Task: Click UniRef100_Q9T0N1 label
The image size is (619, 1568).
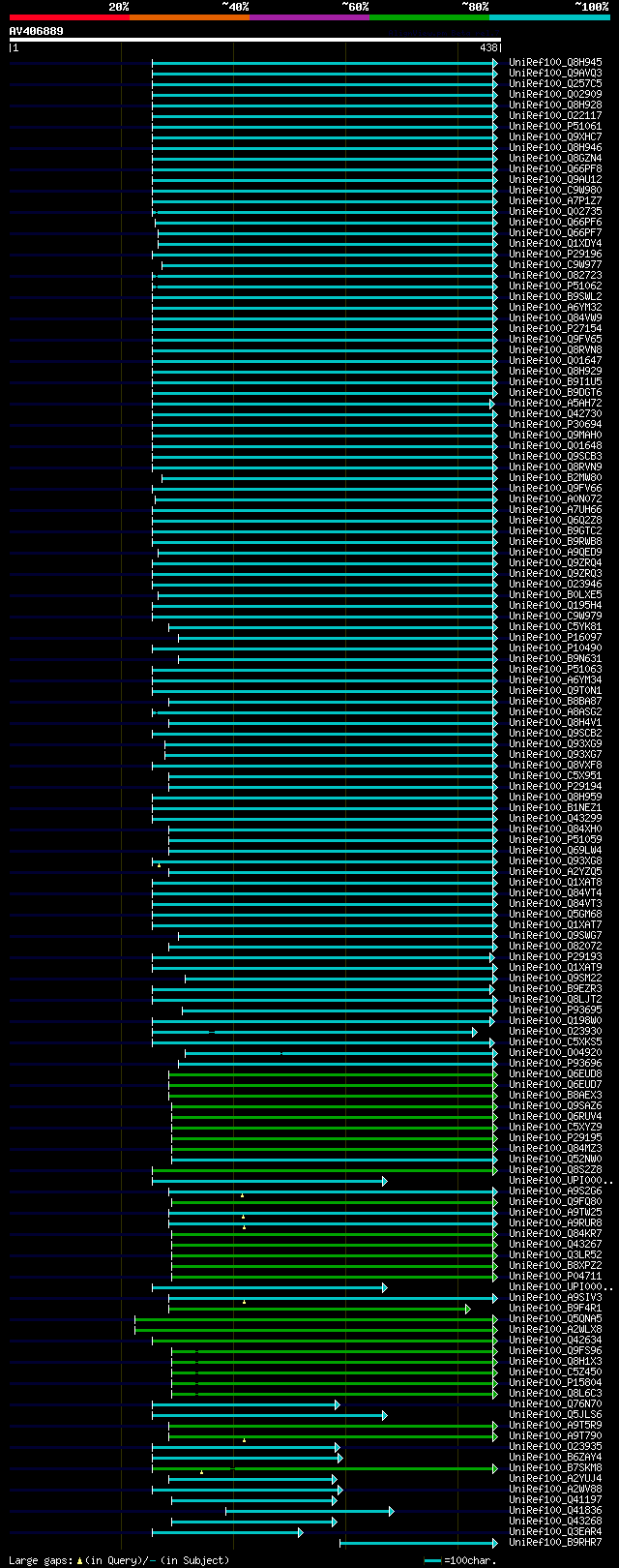Action: coord(555,691)
